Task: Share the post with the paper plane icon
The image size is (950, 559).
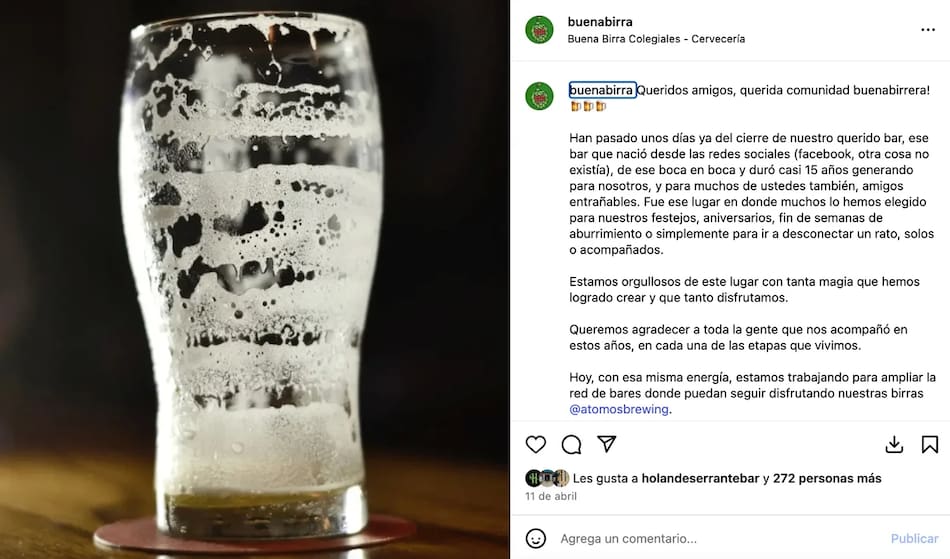Action: [x=606, y=444]
